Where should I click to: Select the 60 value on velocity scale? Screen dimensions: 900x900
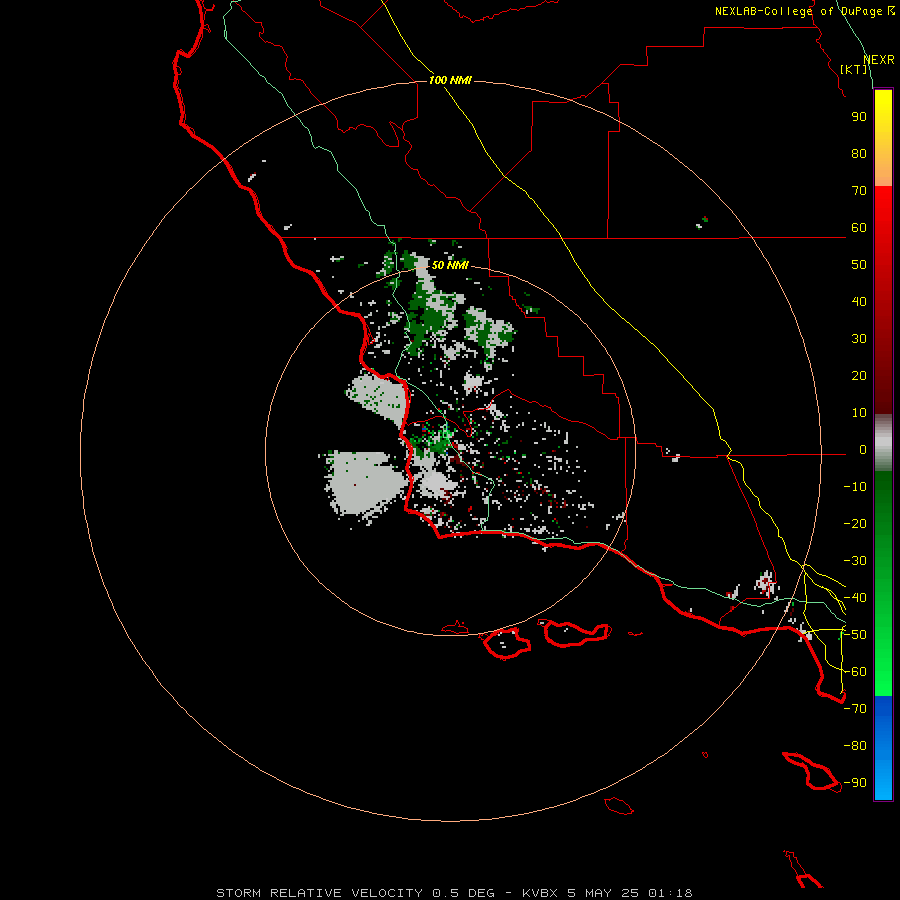pyautogui.click(x=859, y=228)
